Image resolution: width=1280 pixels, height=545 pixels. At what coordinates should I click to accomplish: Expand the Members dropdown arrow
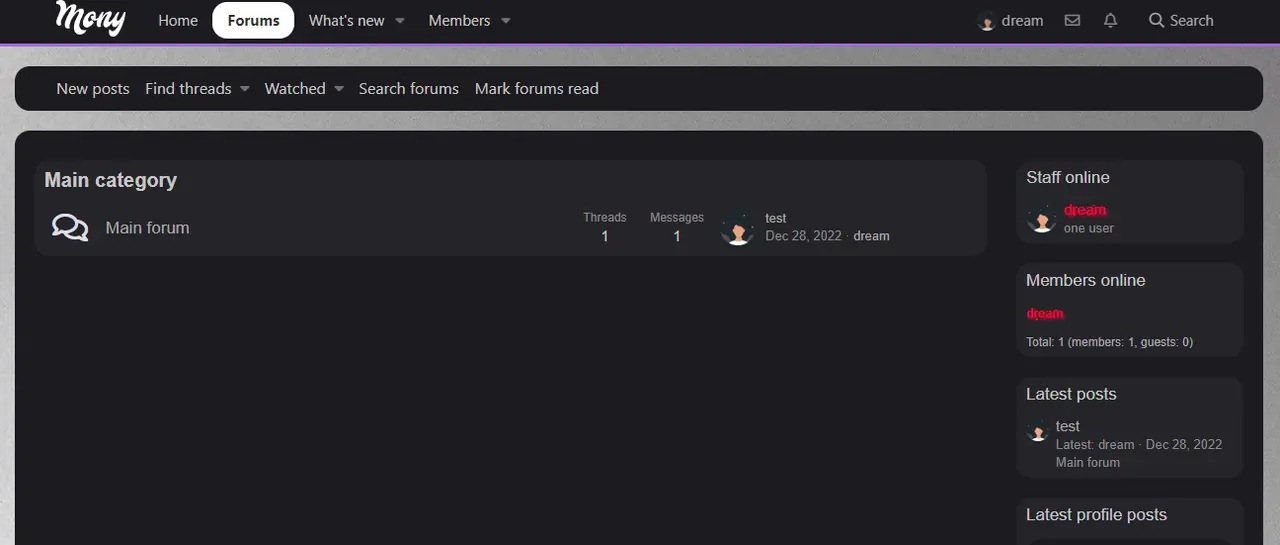tap(505, 21)
